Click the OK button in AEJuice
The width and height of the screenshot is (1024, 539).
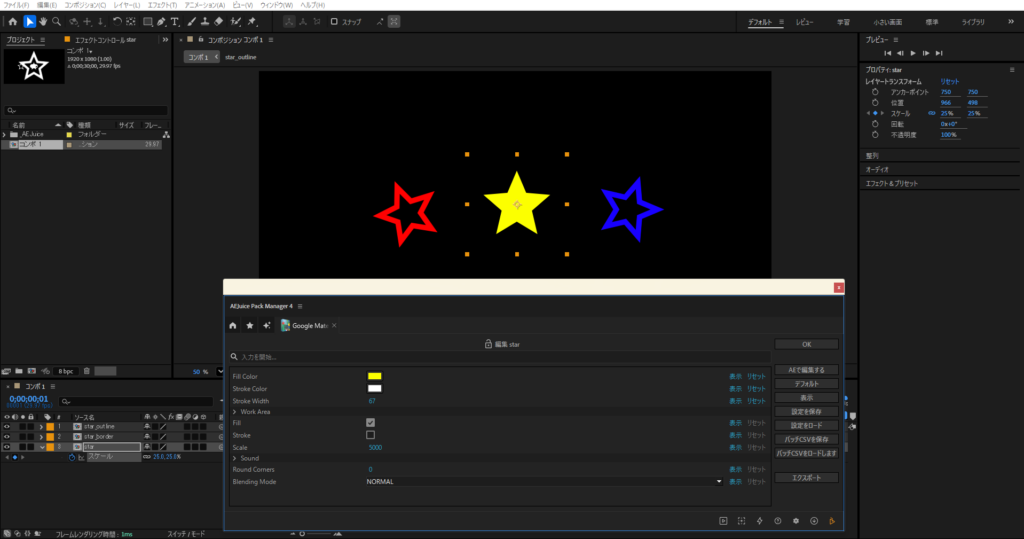click(806, 344)
